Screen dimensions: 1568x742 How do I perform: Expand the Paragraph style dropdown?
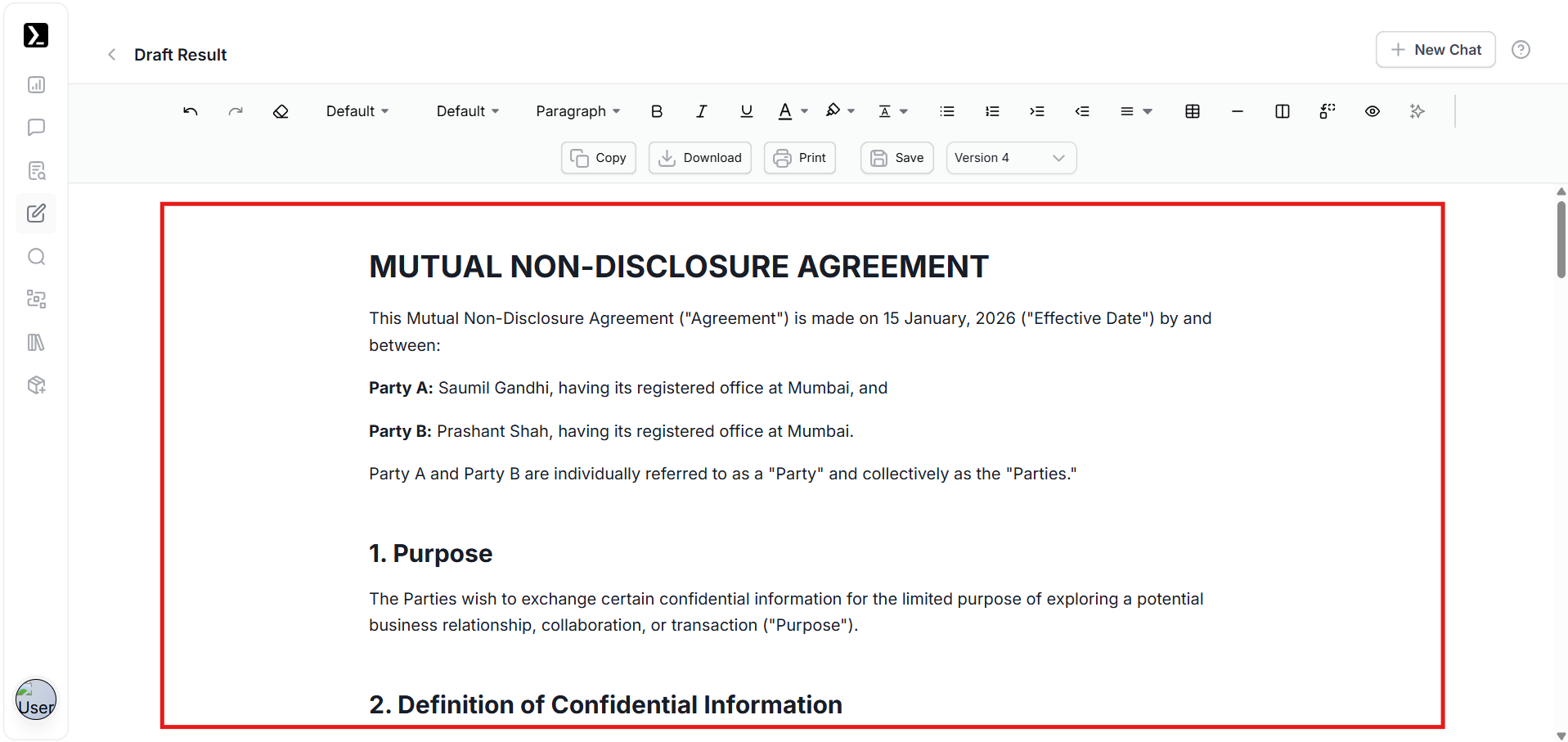pos(577,111)
